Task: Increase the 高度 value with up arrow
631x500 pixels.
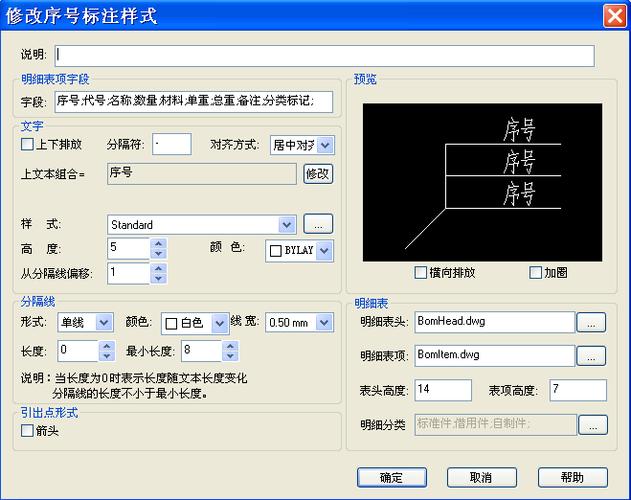Action: [159, 243]
